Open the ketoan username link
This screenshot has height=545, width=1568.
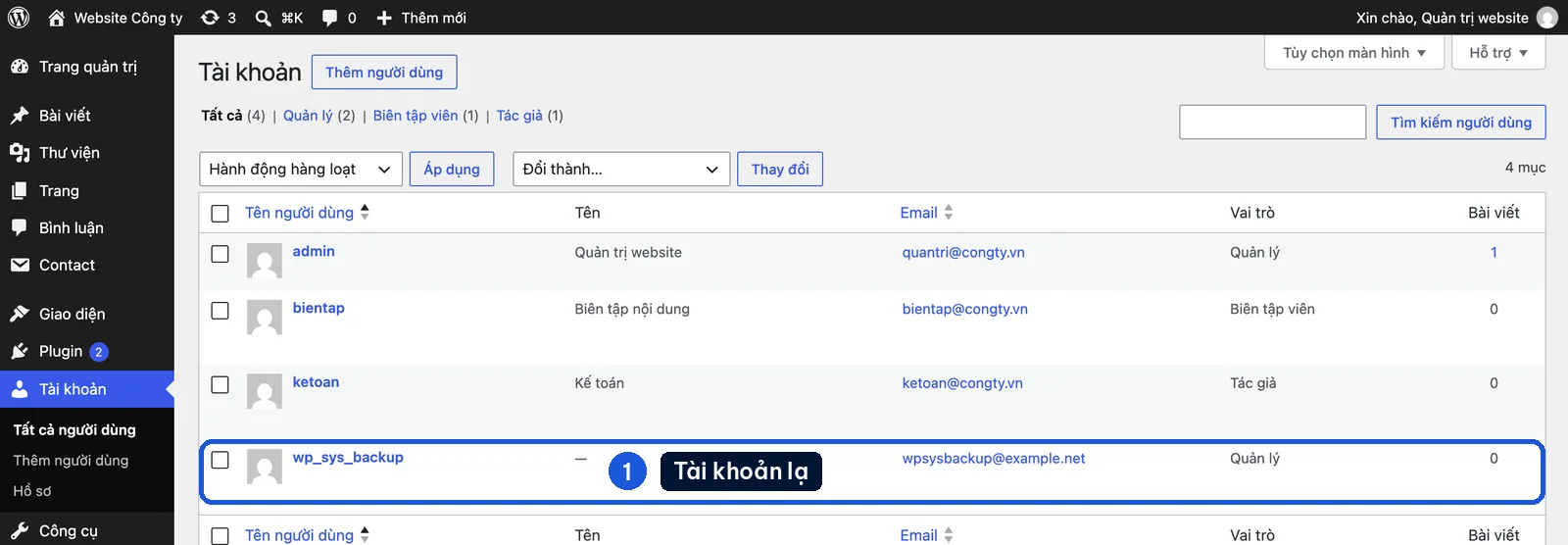tap(316, 382)
